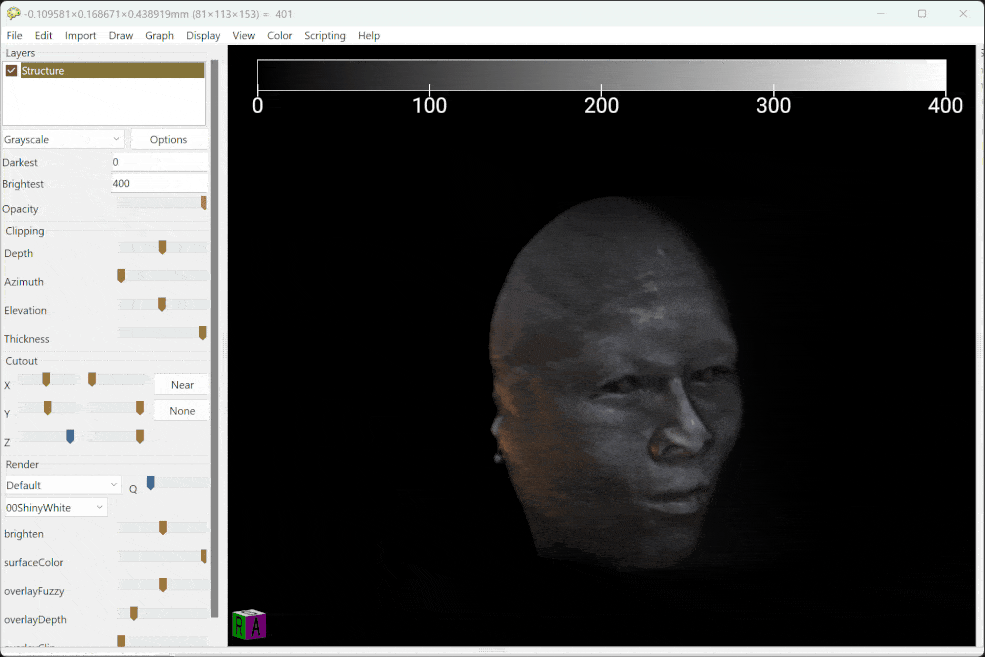985x657 pixels.
Task: Click the Opacity slider handle
Action: [204, 202]
